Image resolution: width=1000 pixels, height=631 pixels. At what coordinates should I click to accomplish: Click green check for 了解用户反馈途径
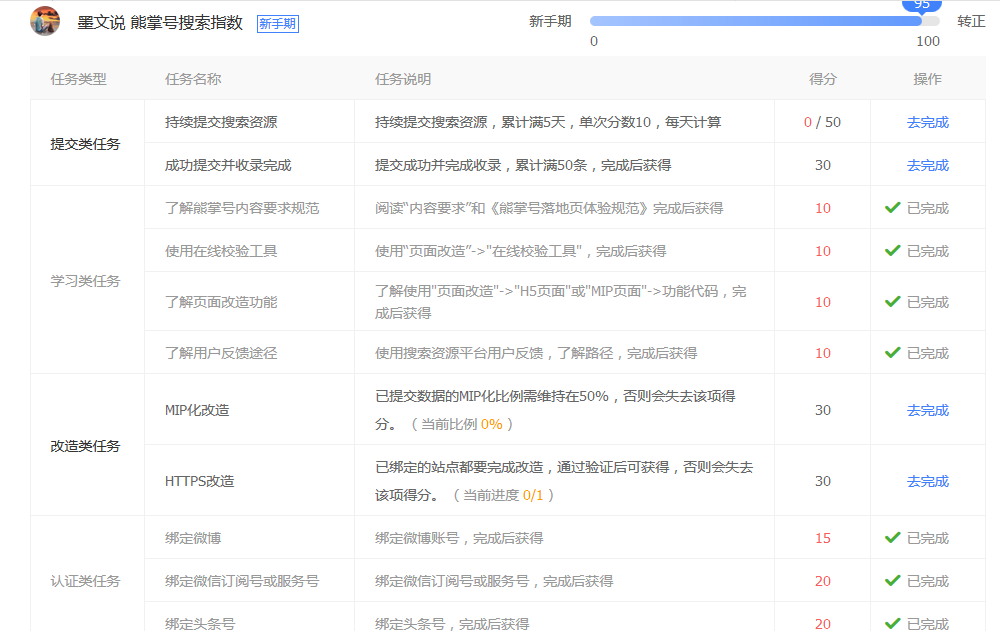pyautogui.click(x=893, y=353)
